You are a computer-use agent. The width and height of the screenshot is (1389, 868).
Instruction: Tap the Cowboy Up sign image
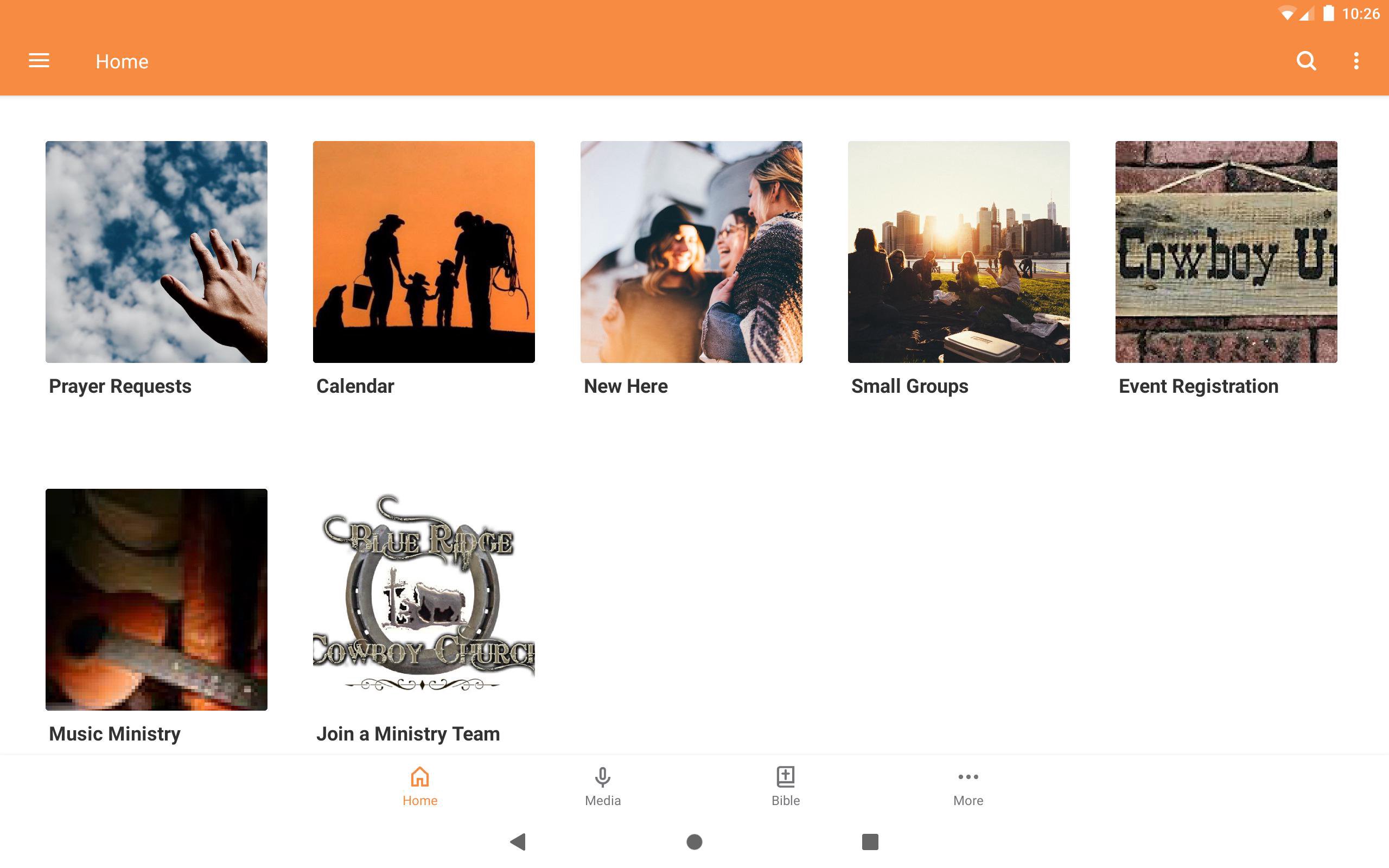click(x=1226, y=251)
